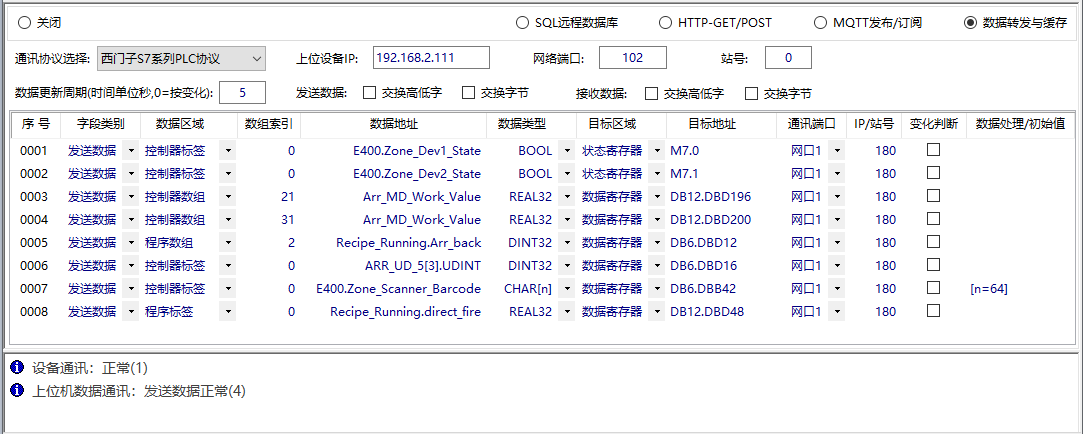Open the 通讯协议选择 dropdown
Viewport: 1083px width, 434px height.
point(256,58)
